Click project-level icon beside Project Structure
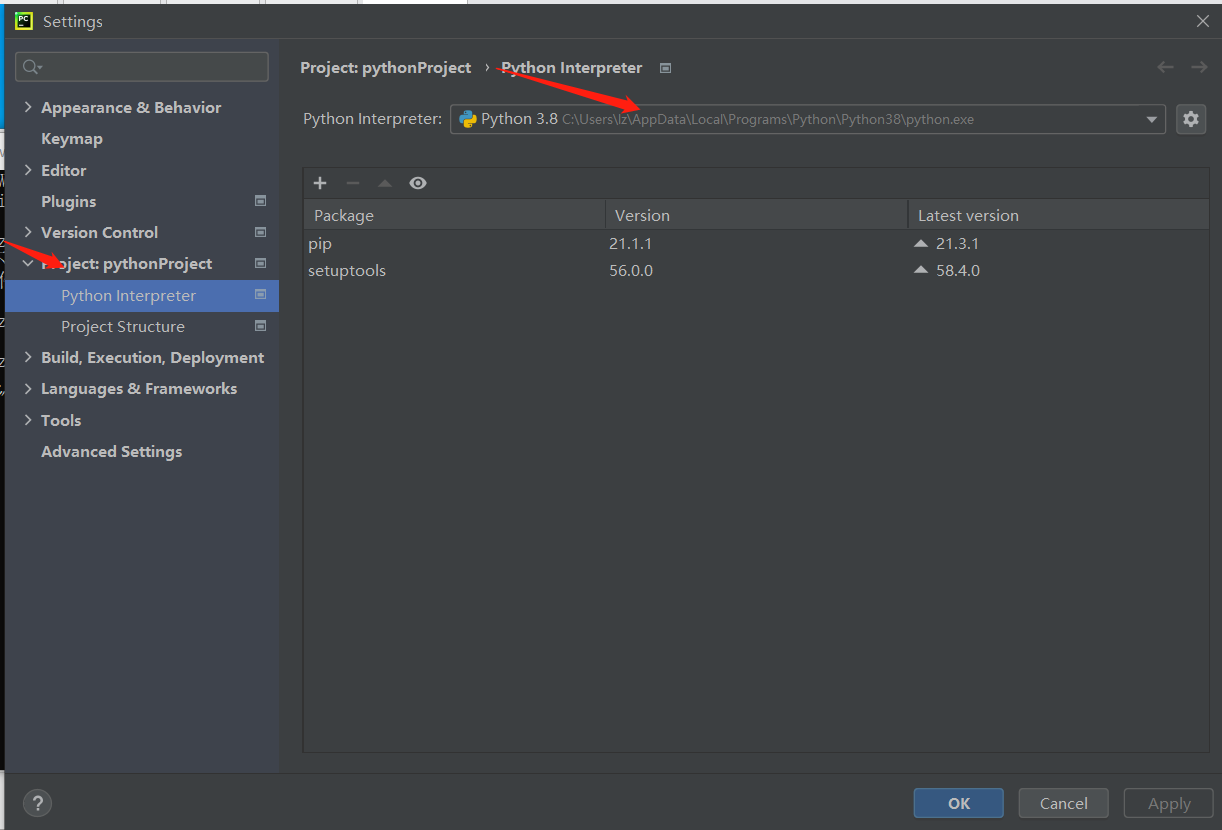 pyautogui.click(x=261, y=326)
